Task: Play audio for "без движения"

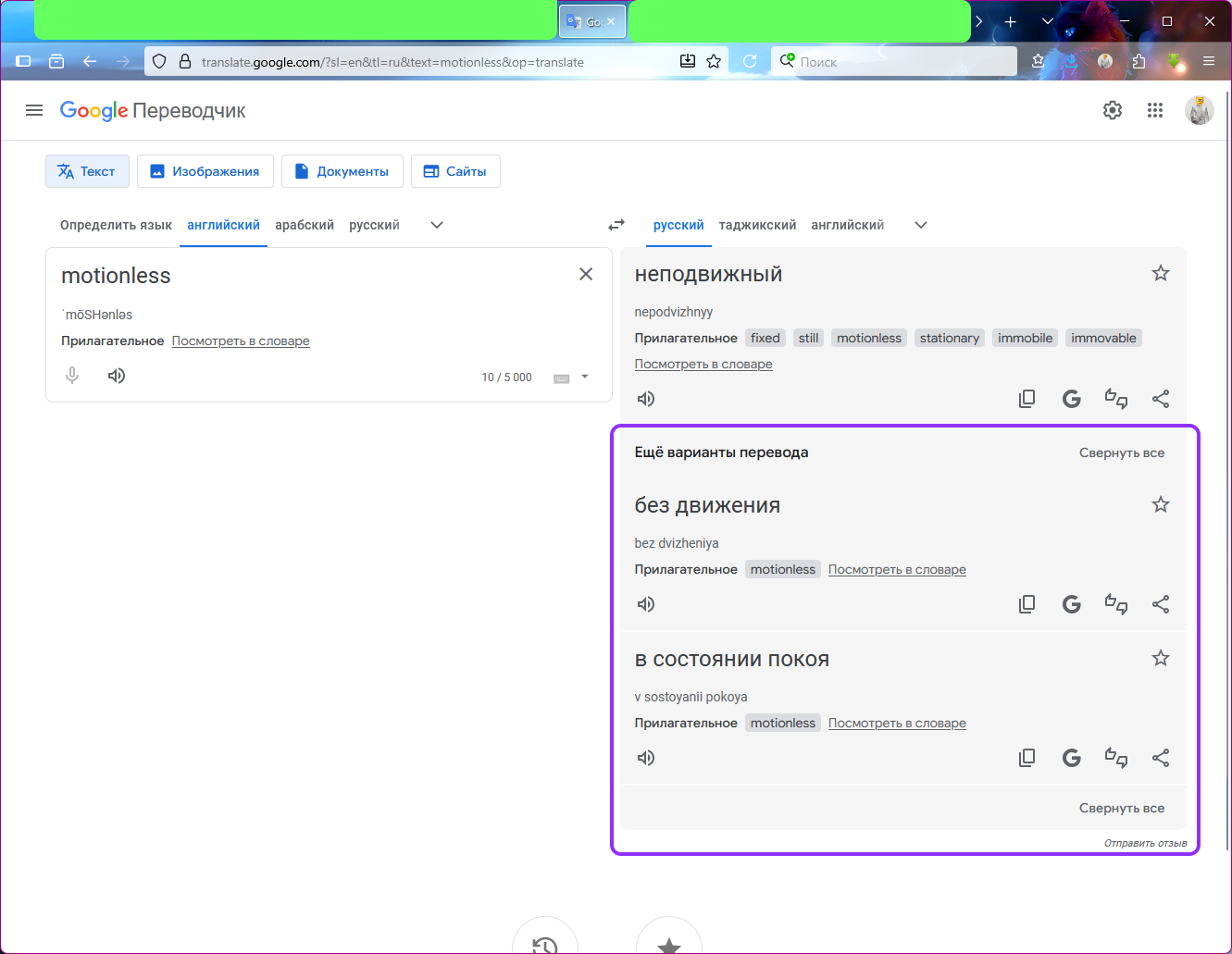Action: click(646, 604)
